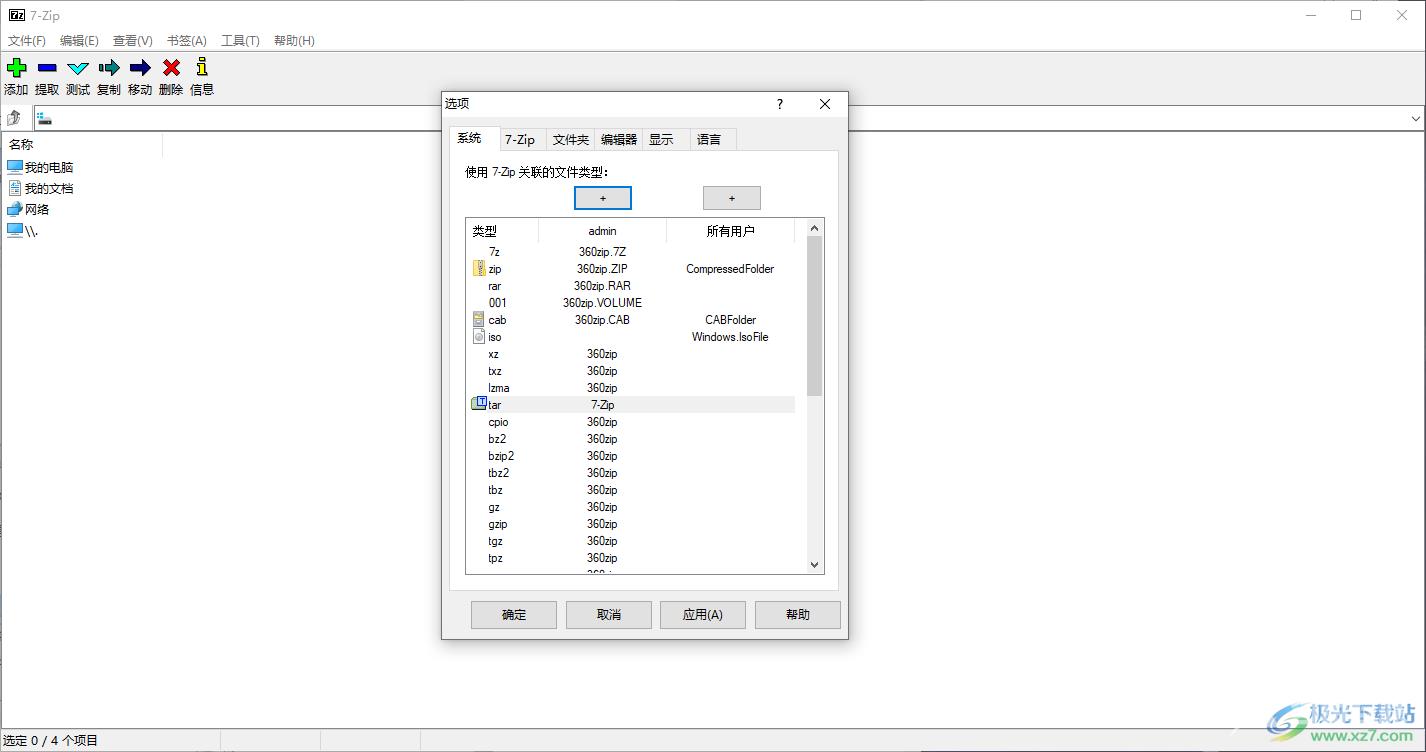
Task: Click the iso row disc icon
Action: 479,336
